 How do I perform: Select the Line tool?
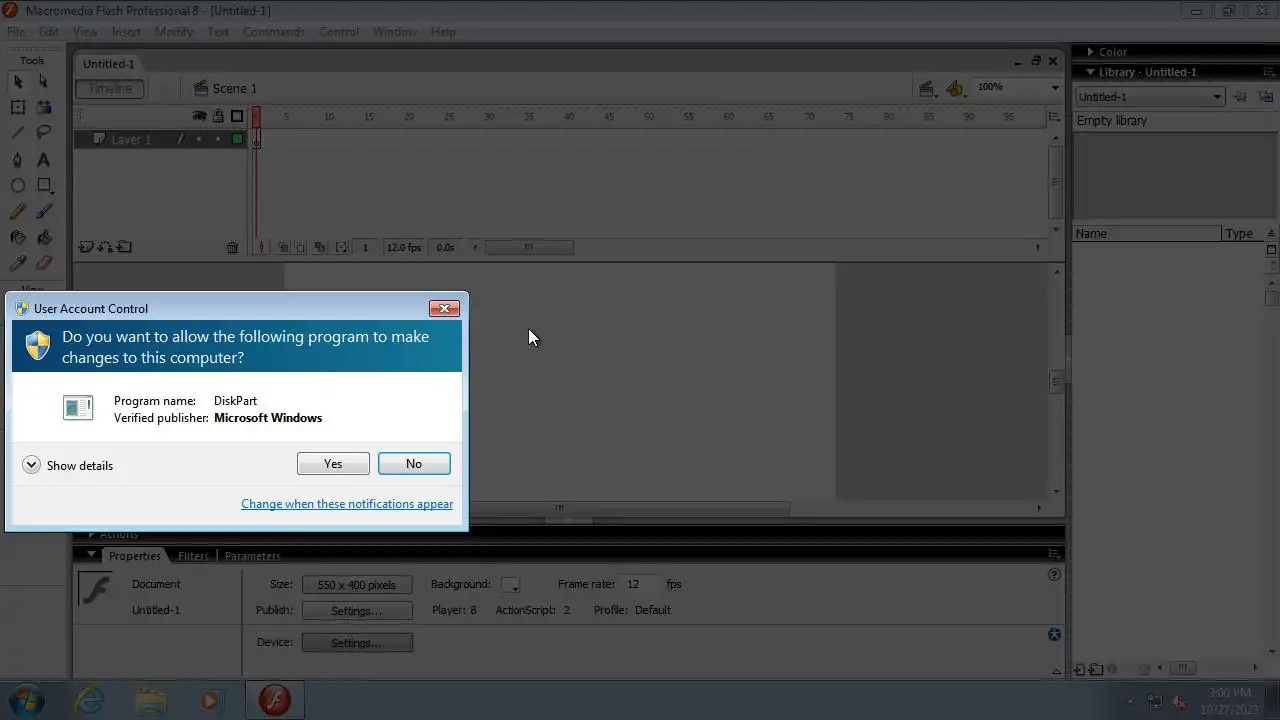click(x=18, y=133)
